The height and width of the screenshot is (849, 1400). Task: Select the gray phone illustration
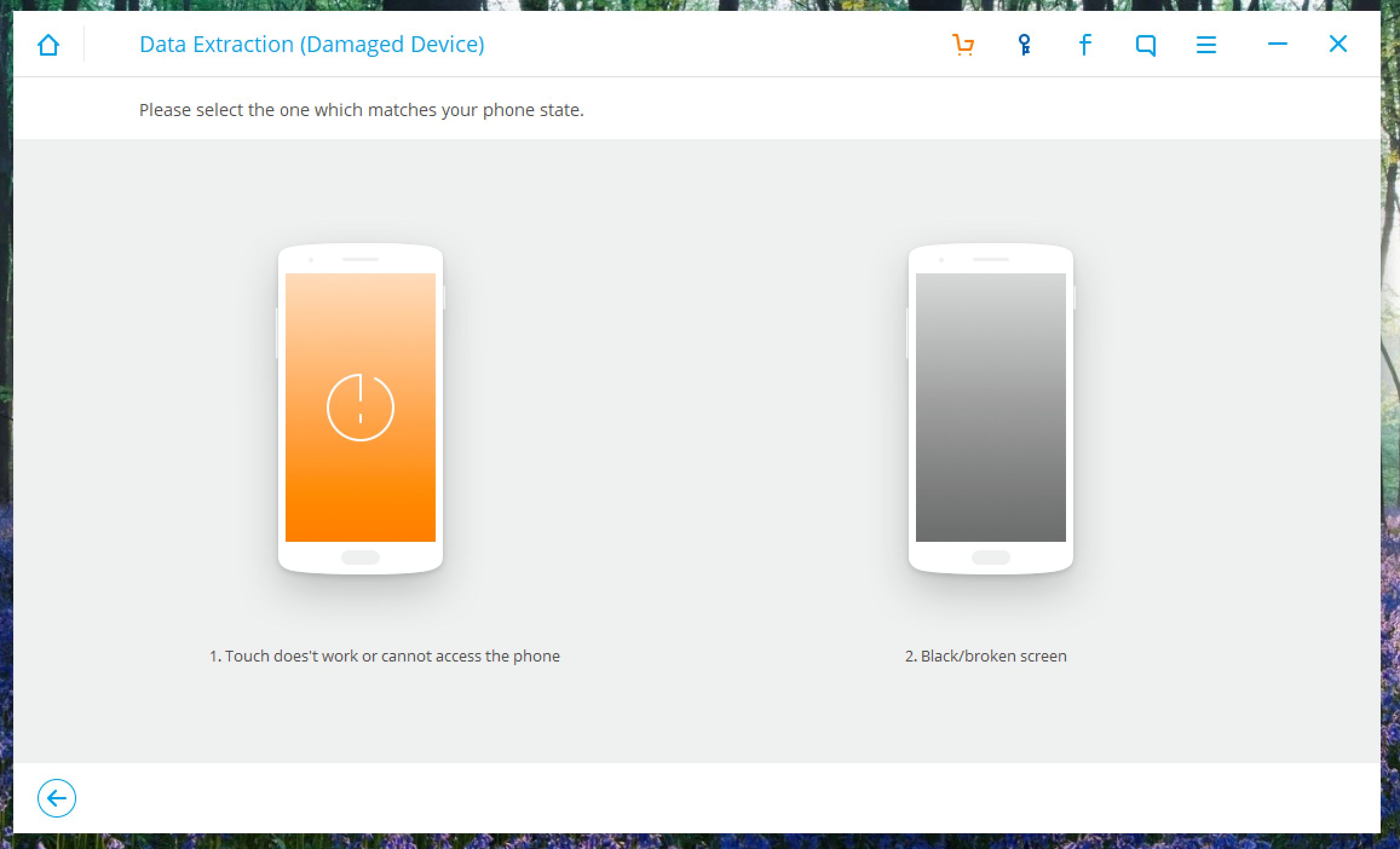coord(991,408)
